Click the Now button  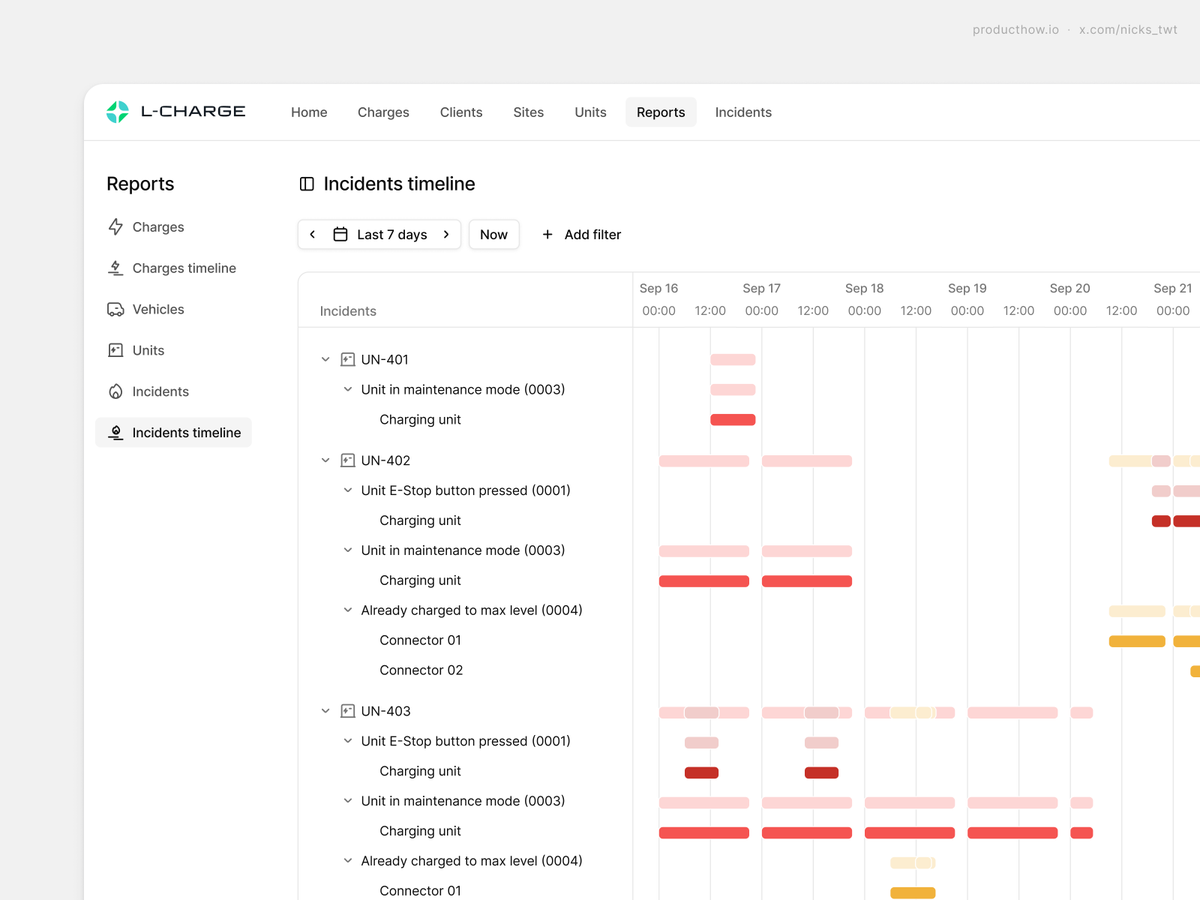pos(494,234)
